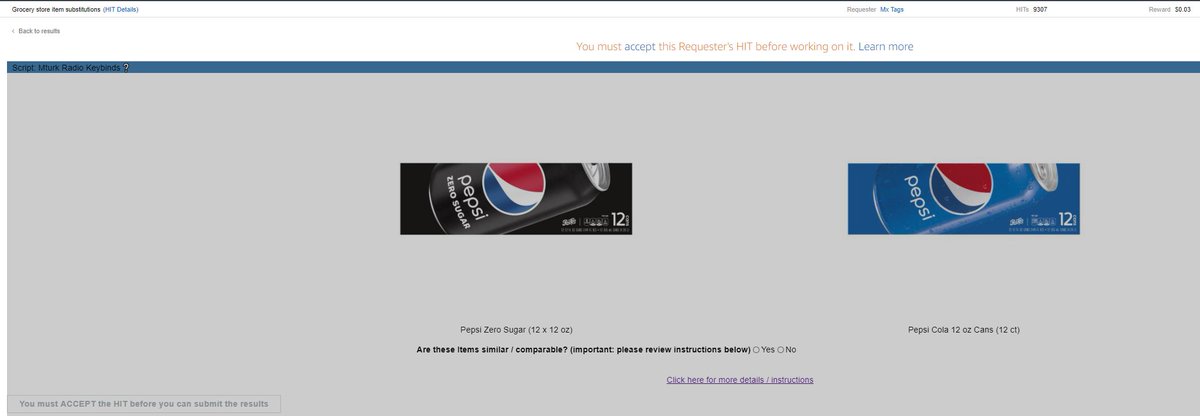
Task: Click the 'Are these items similar' question text
Action: tap(583, 350)
